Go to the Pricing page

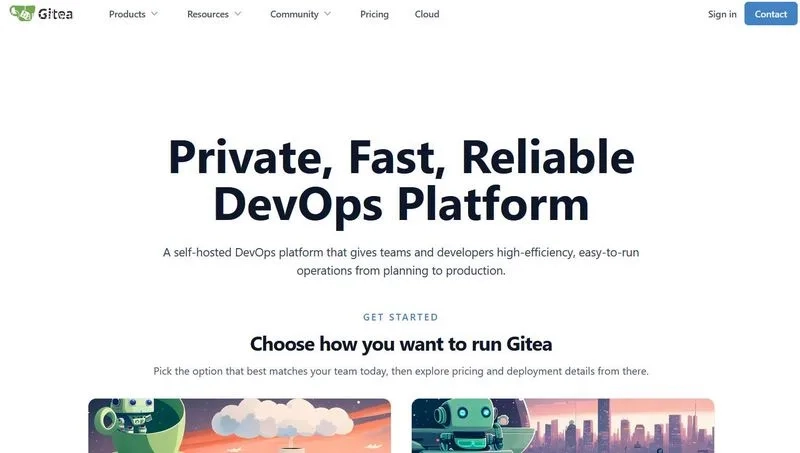(x=374, y=14)
